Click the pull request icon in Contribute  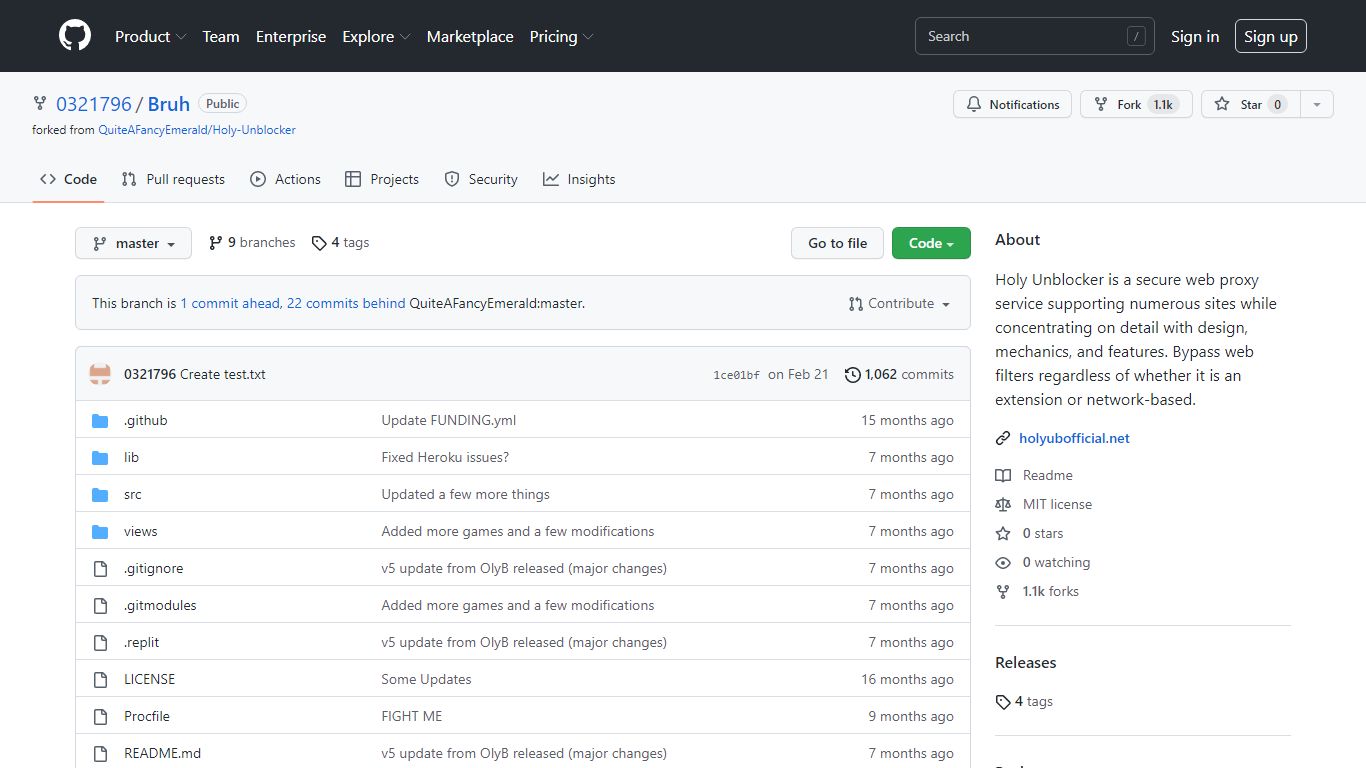[x=856, y=303]
